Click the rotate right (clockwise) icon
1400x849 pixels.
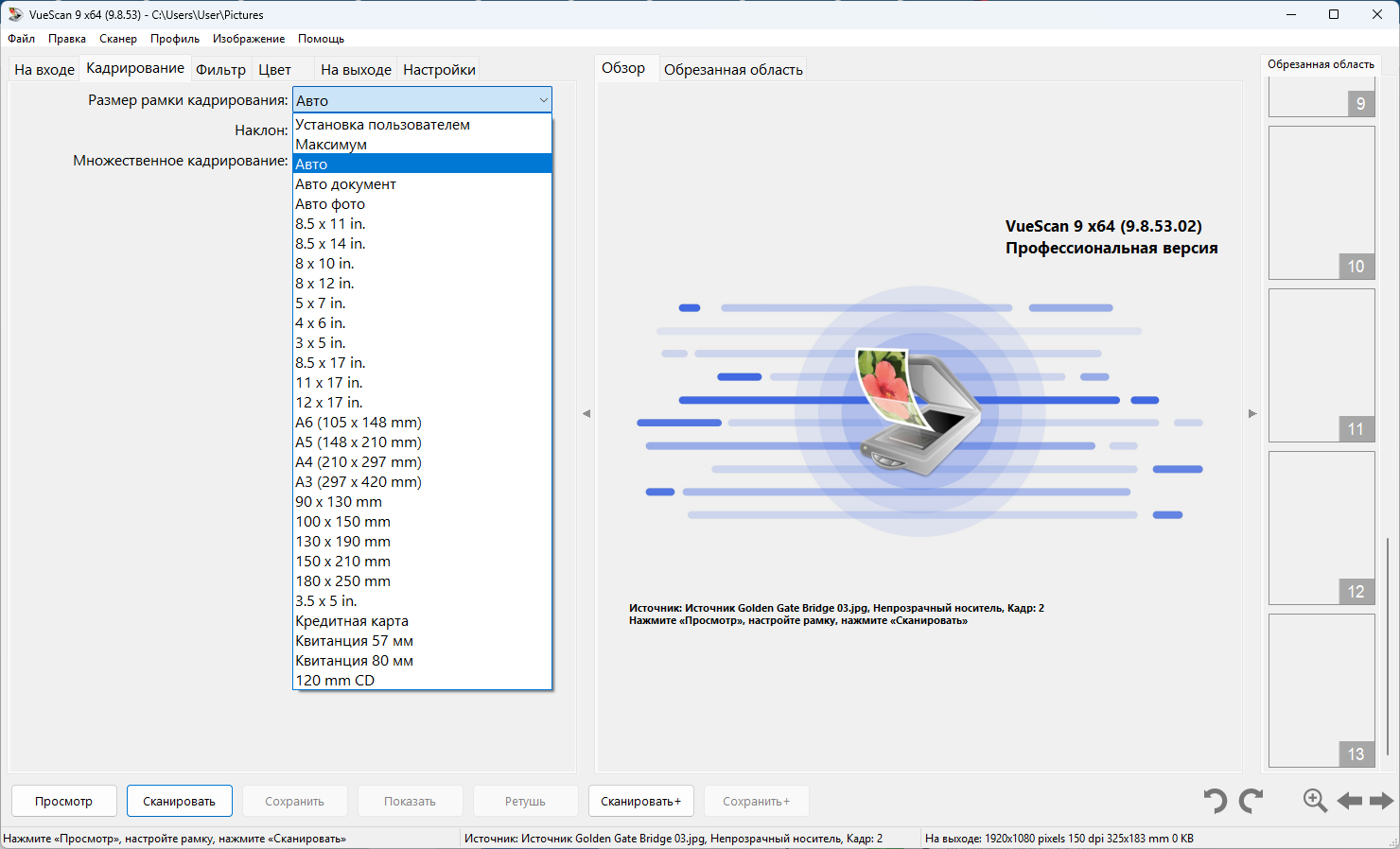coord(1251,801)
